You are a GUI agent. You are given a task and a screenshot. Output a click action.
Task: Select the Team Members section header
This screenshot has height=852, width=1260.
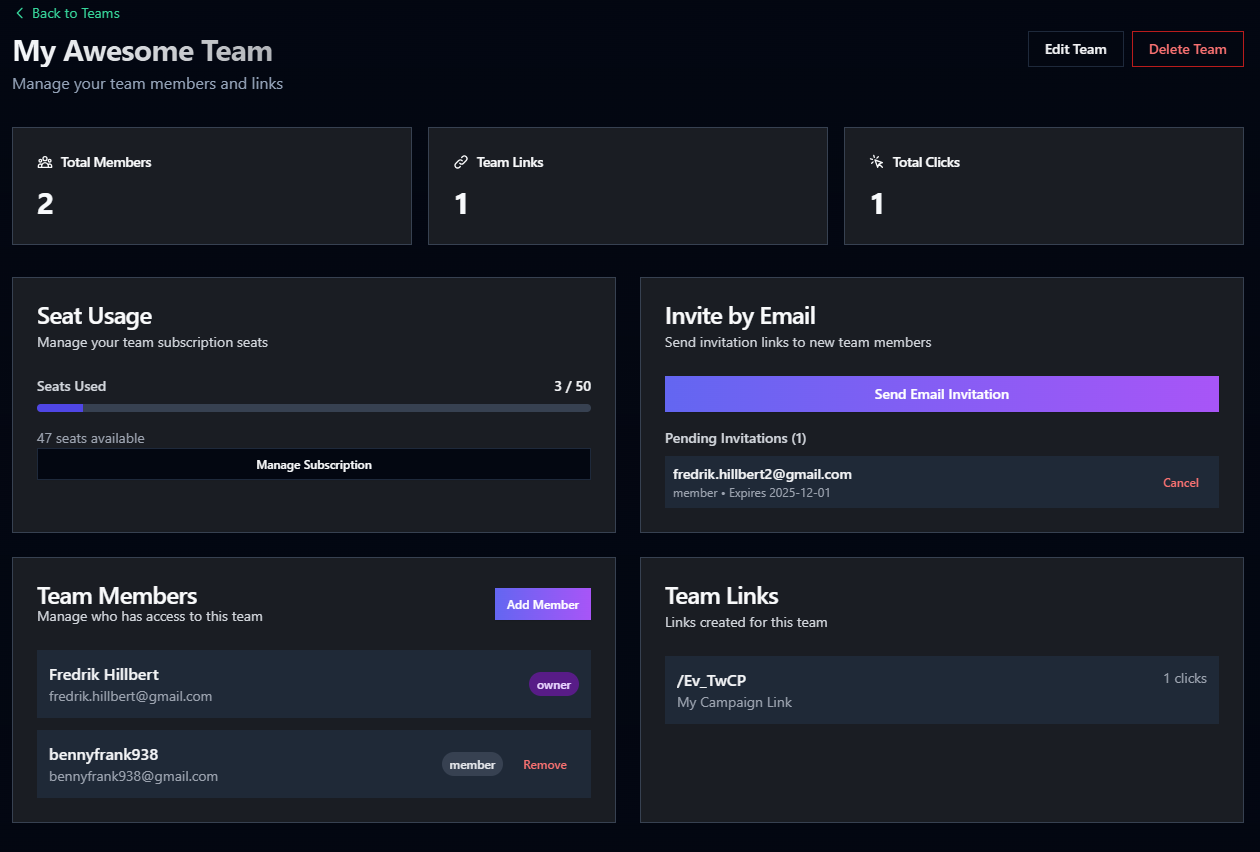[x=116, y=596]
